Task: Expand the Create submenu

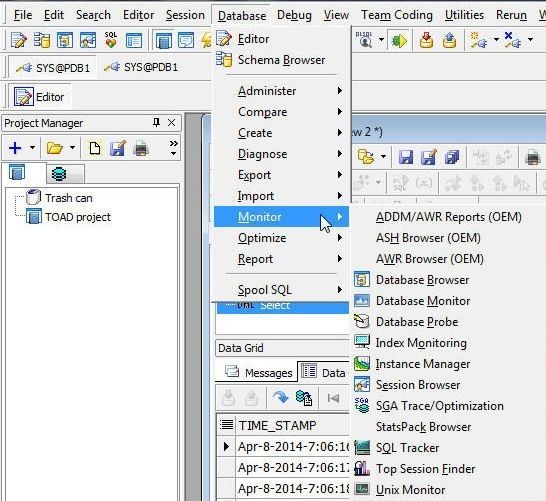Action: click(281, 133)
